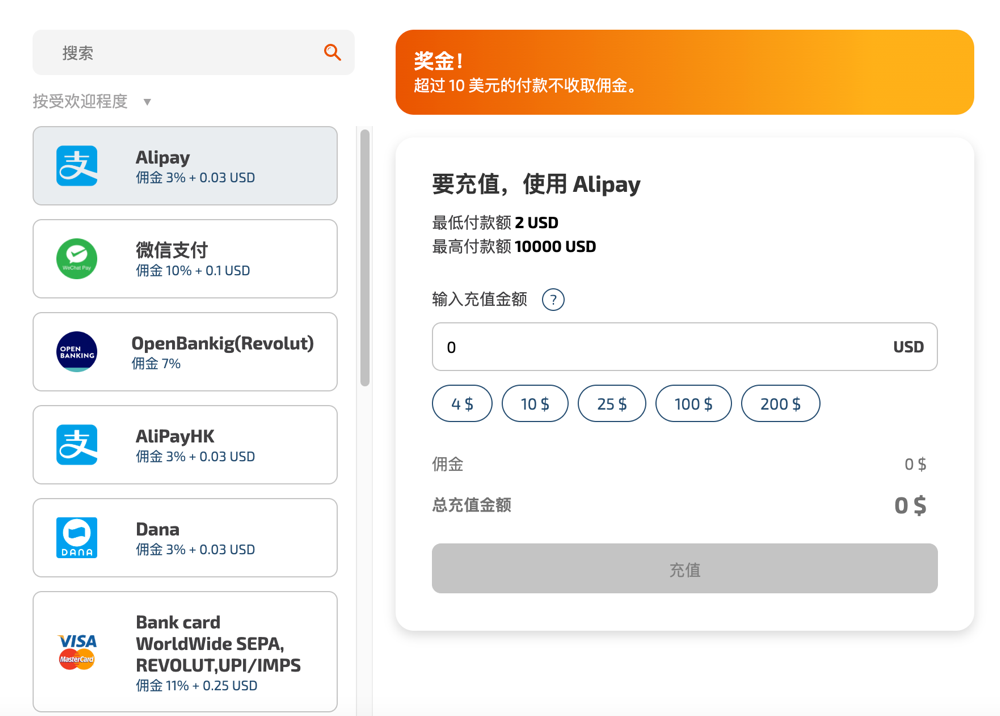Click the Dana name text
The image size is (1000, 716).
point(158,529)
